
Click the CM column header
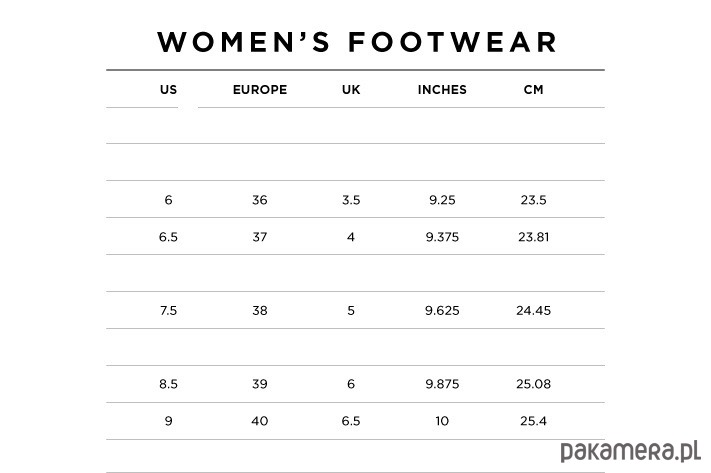(x=533, y=89)
